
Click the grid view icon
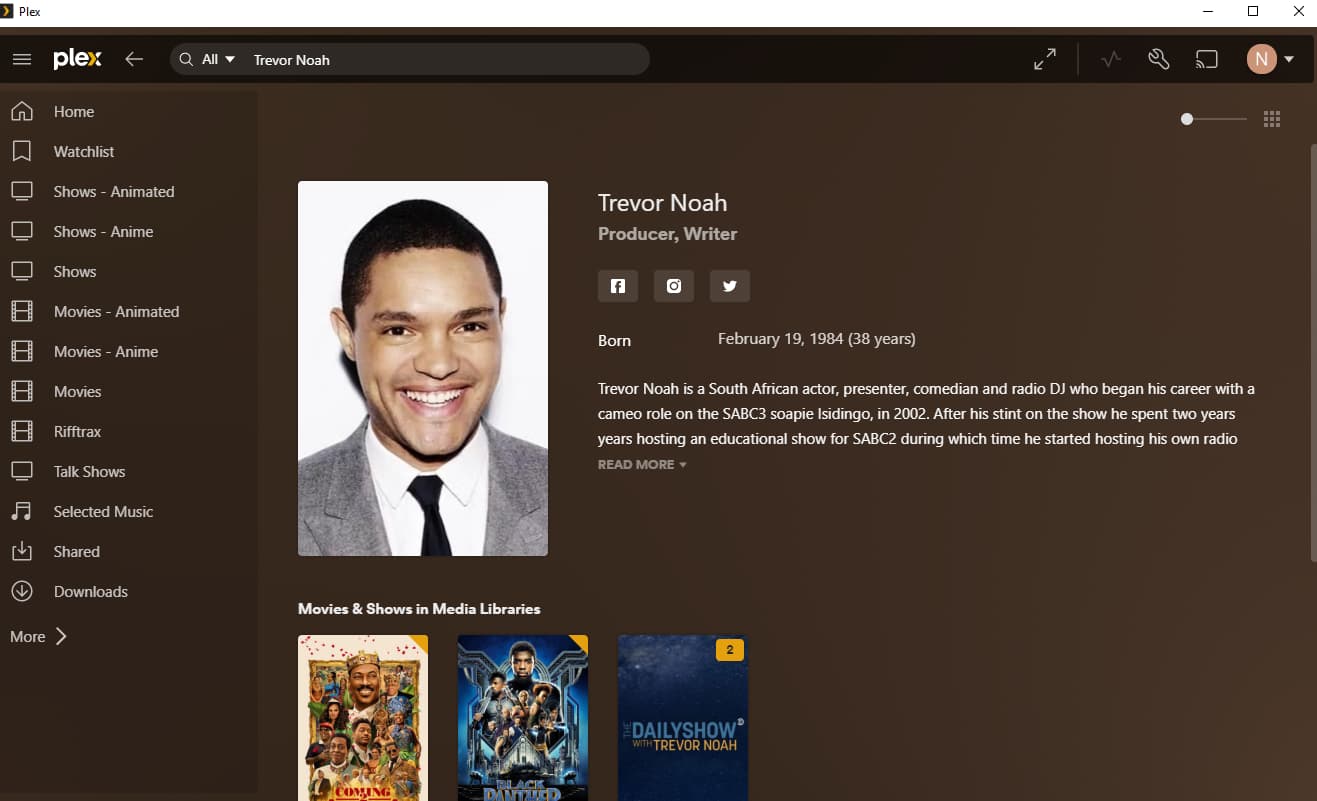(1272, 119)
